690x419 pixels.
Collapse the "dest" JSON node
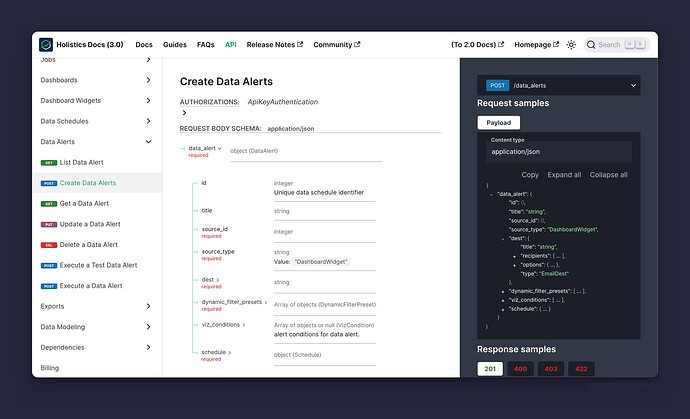click(503, 239)
